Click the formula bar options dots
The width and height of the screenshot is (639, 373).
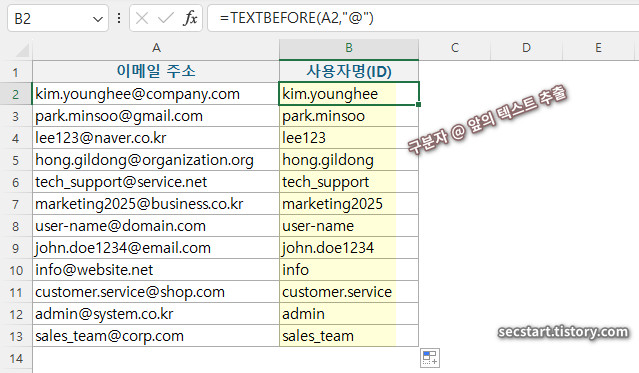point(119,18)
